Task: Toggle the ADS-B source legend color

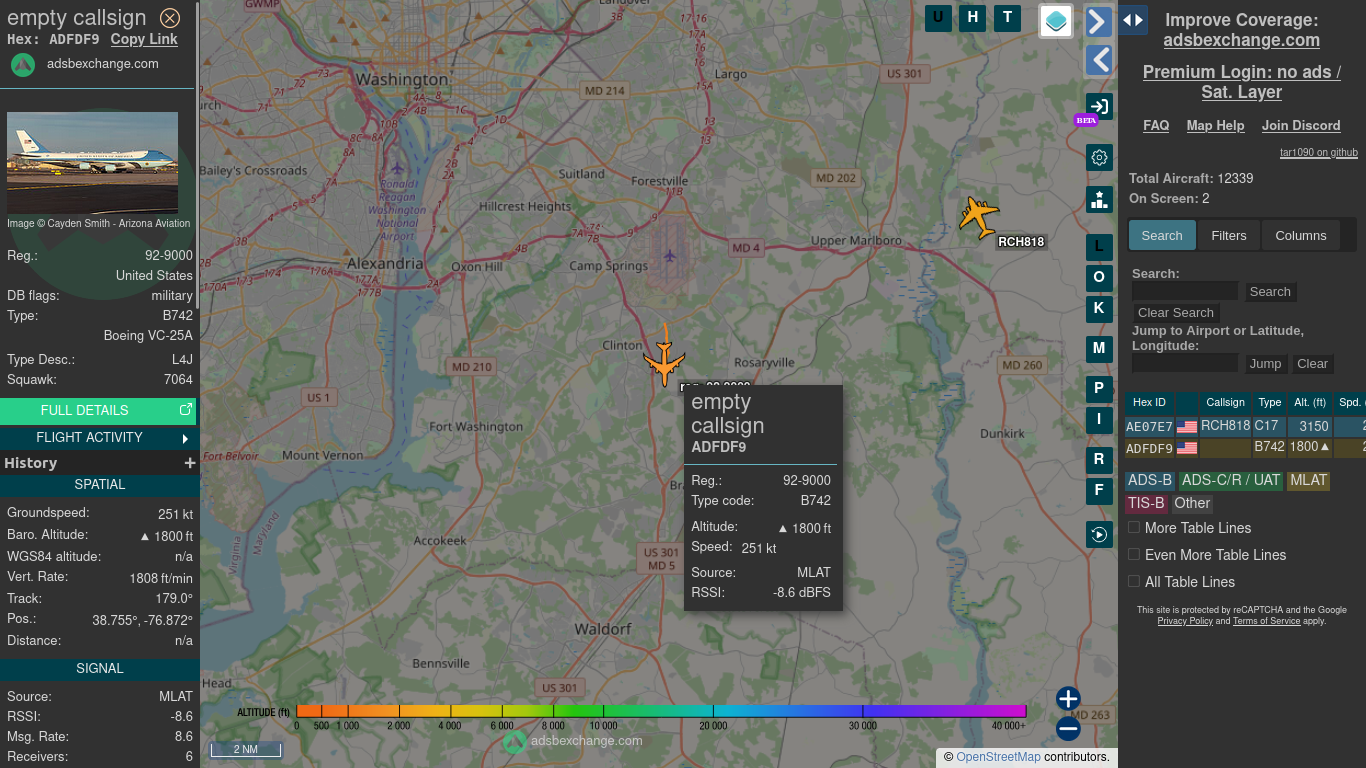Action: pyautogui.click(x=1150, y=480)
